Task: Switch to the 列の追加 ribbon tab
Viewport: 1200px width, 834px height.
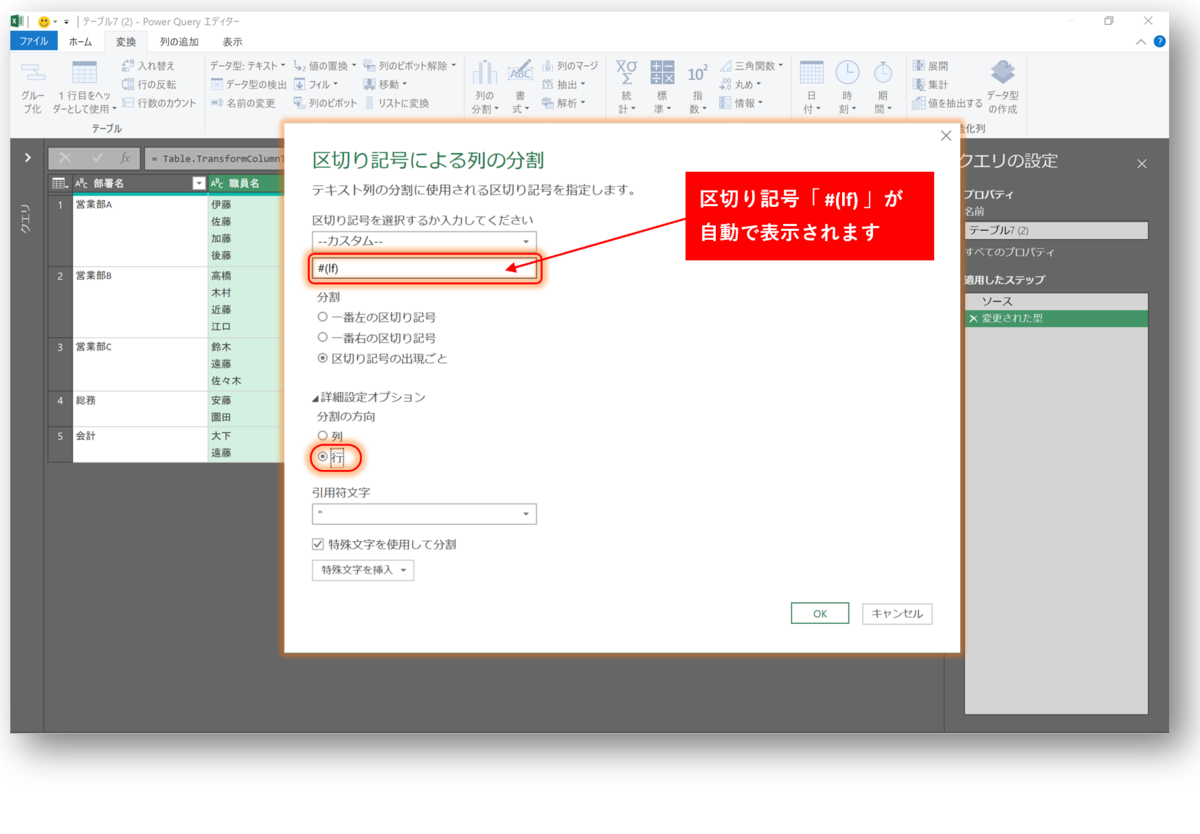Action: pyautogui.click(x=179, y=42)
